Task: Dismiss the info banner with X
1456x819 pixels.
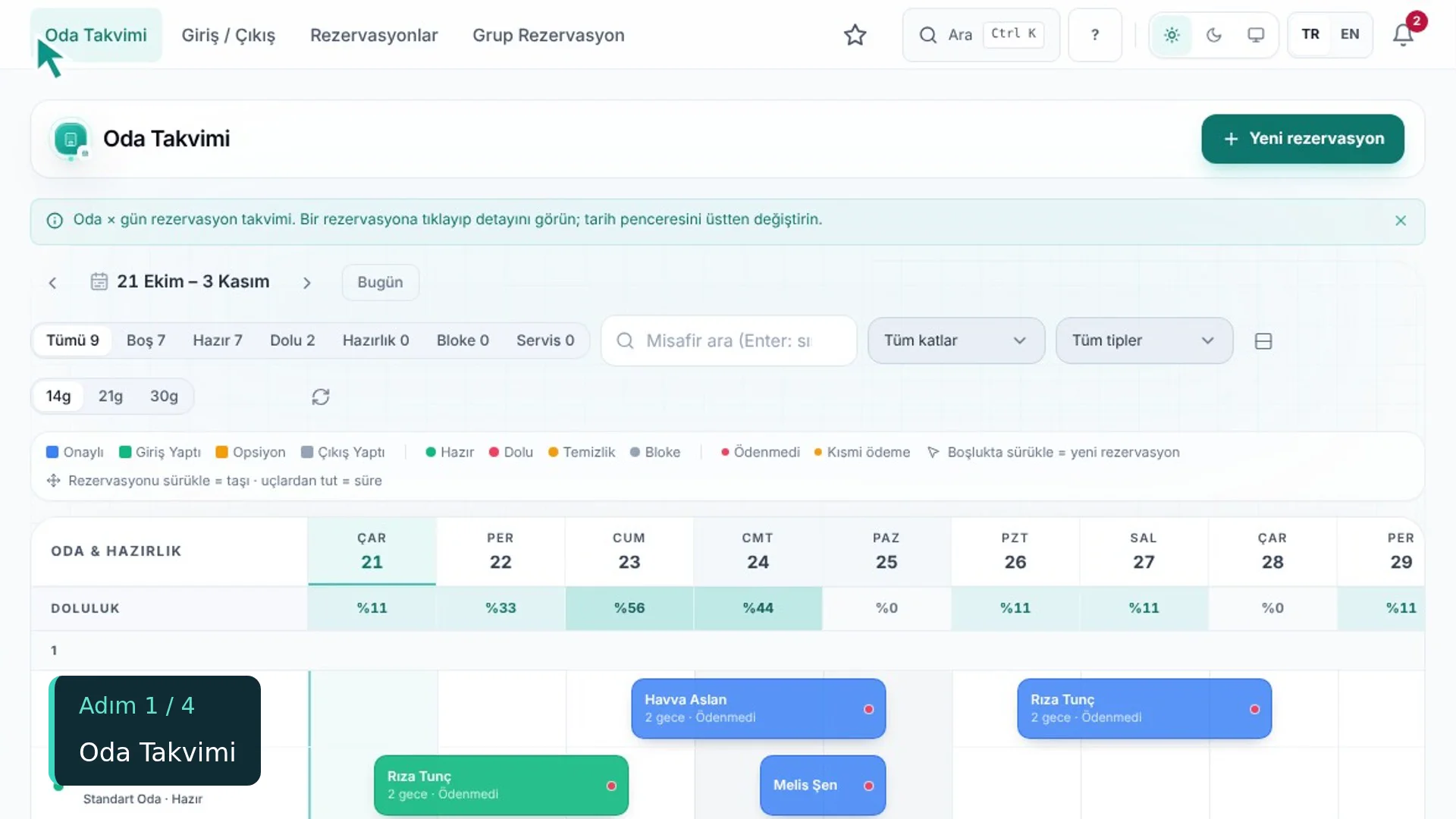Action: pos(1401,221)
